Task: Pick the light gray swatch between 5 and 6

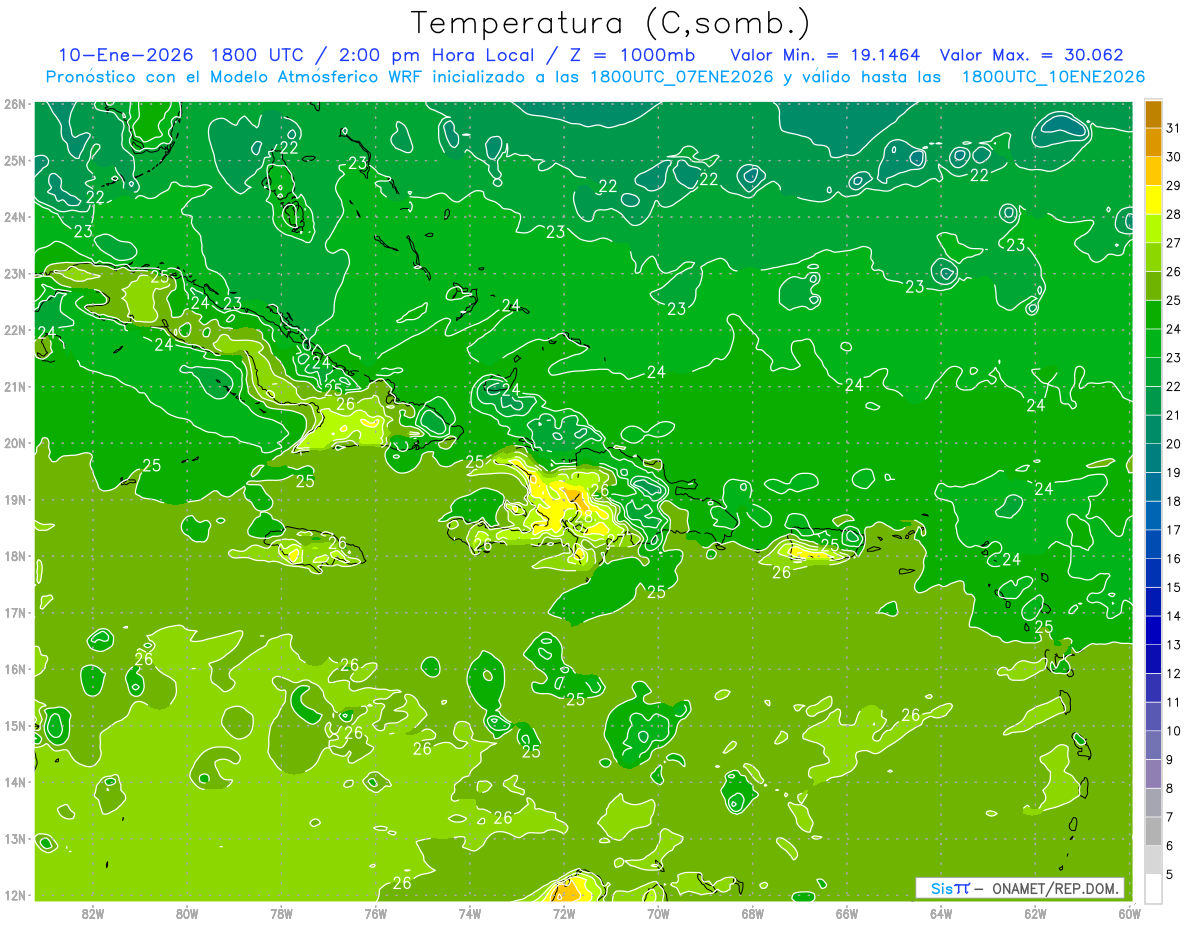Action: (1153, 860)
